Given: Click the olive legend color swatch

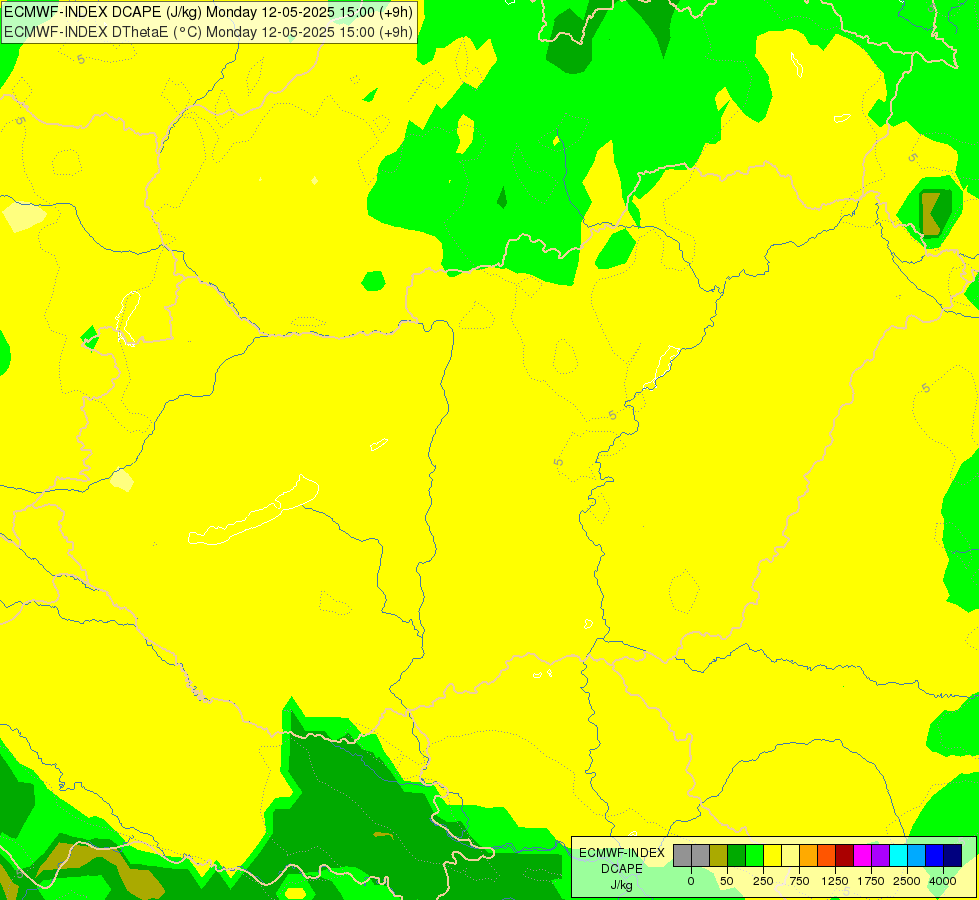Looking at the screenshot, I should 719,856.
